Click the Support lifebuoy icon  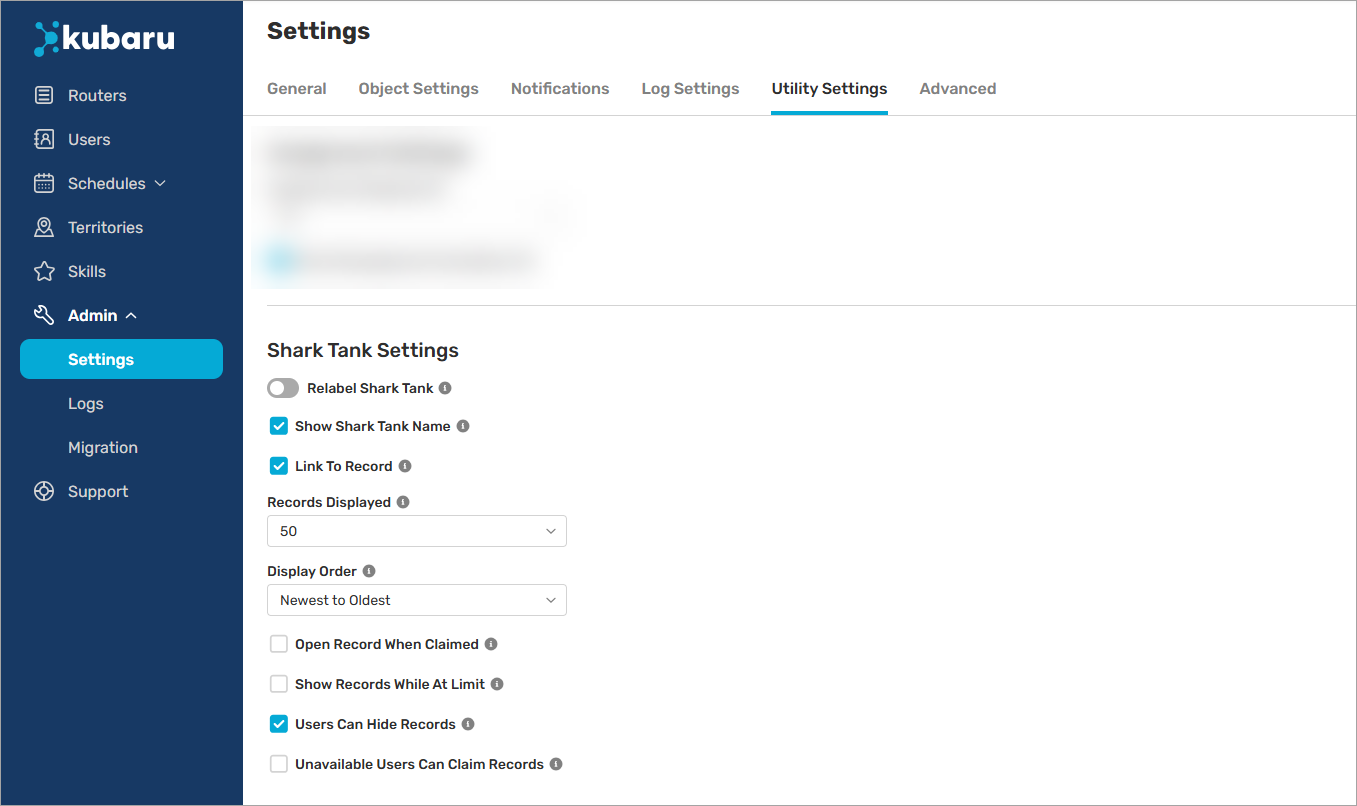click(x=44, y=492)
